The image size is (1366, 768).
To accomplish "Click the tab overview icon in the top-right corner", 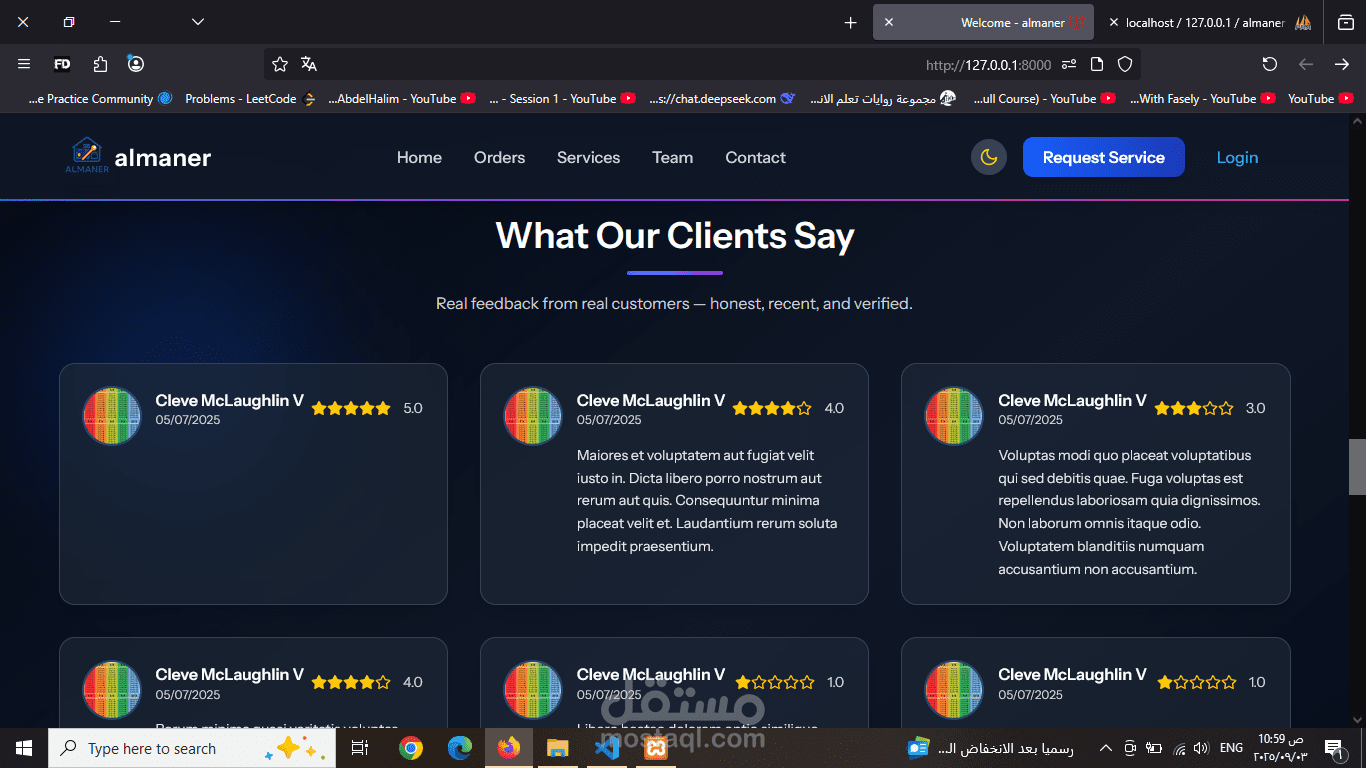I will [1346, 22].
